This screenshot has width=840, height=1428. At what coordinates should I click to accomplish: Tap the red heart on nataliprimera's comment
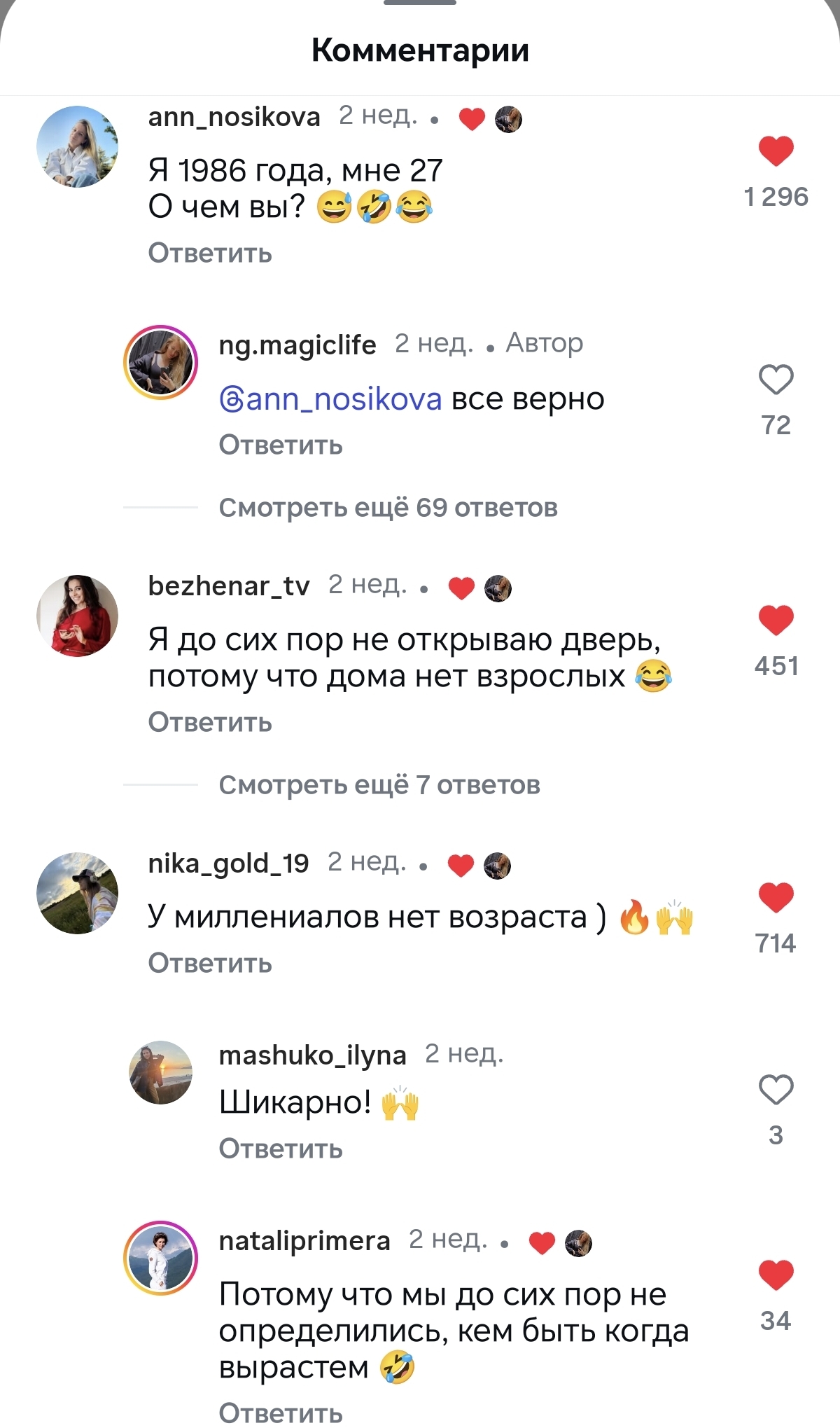pos(776,1275)
